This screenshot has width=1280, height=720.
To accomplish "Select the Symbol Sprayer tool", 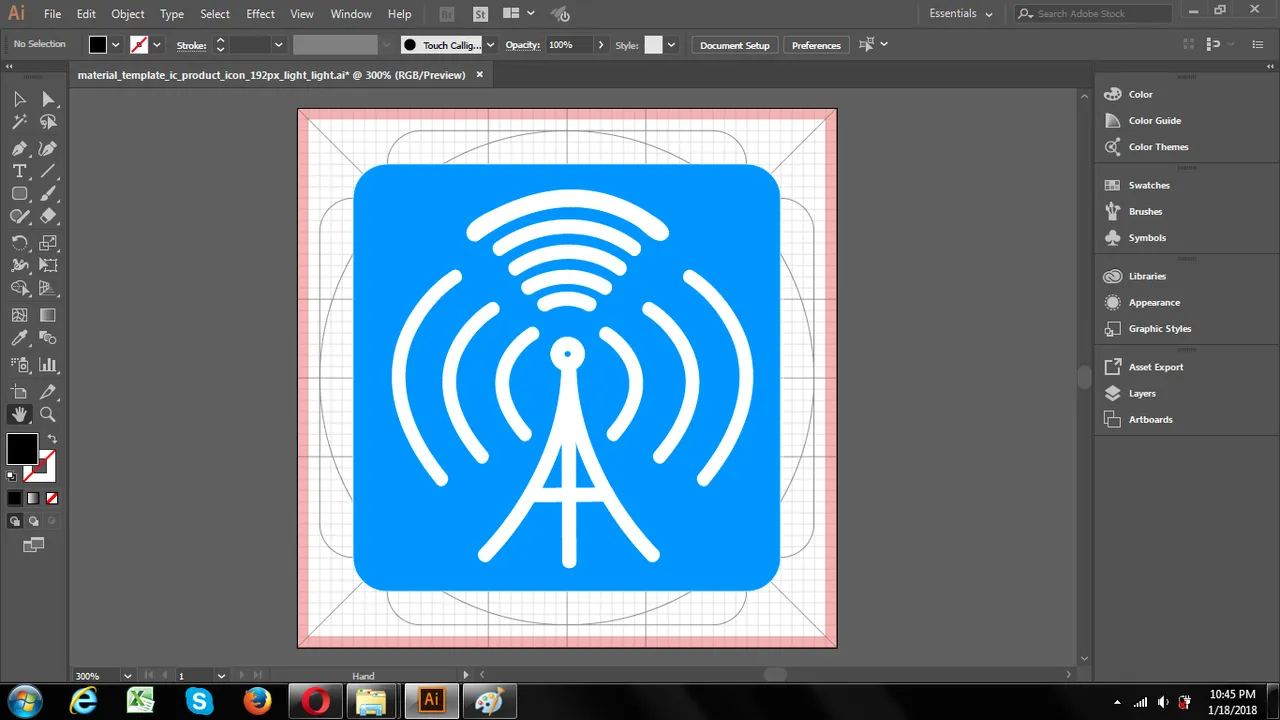I will (x=19, y=365).
